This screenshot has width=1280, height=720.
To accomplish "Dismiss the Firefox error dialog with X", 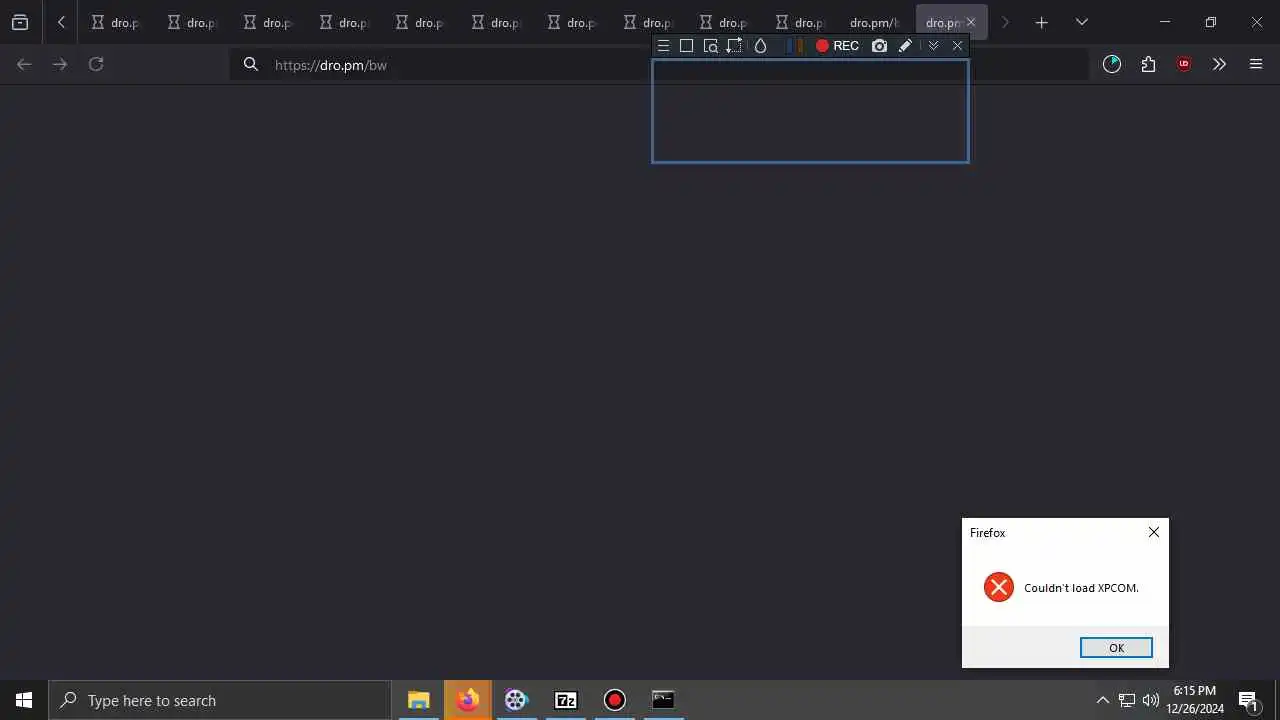I will click(1154, 532).
